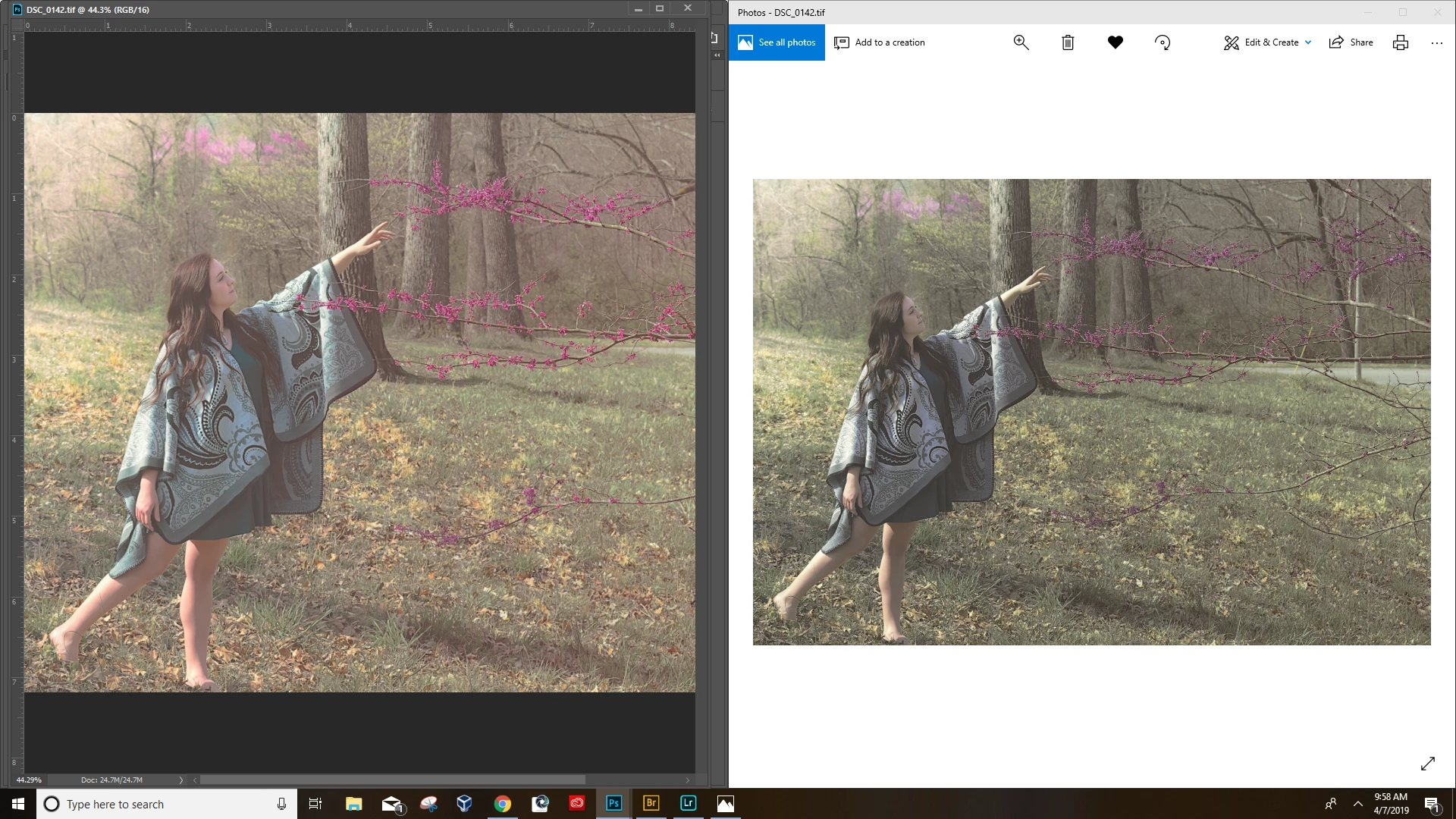Expand collapsed Photoshop panels double-arrow
Image resolution: width=1456 pixels, height=819 pixels.
pos(717,55)
